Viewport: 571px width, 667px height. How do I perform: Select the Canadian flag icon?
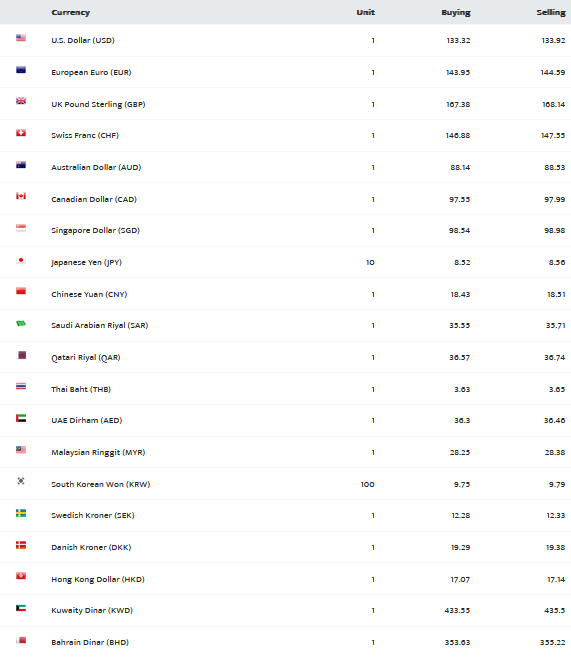21,196
